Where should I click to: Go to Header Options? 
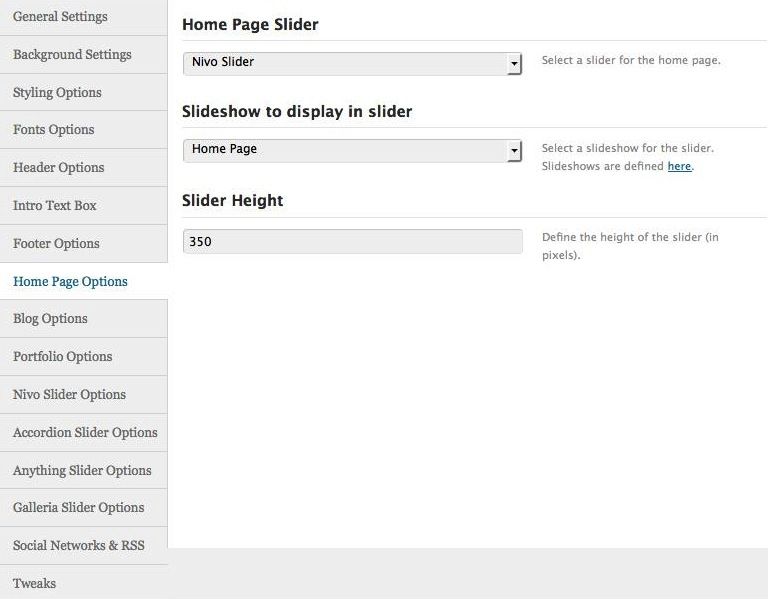coord(58,168)
